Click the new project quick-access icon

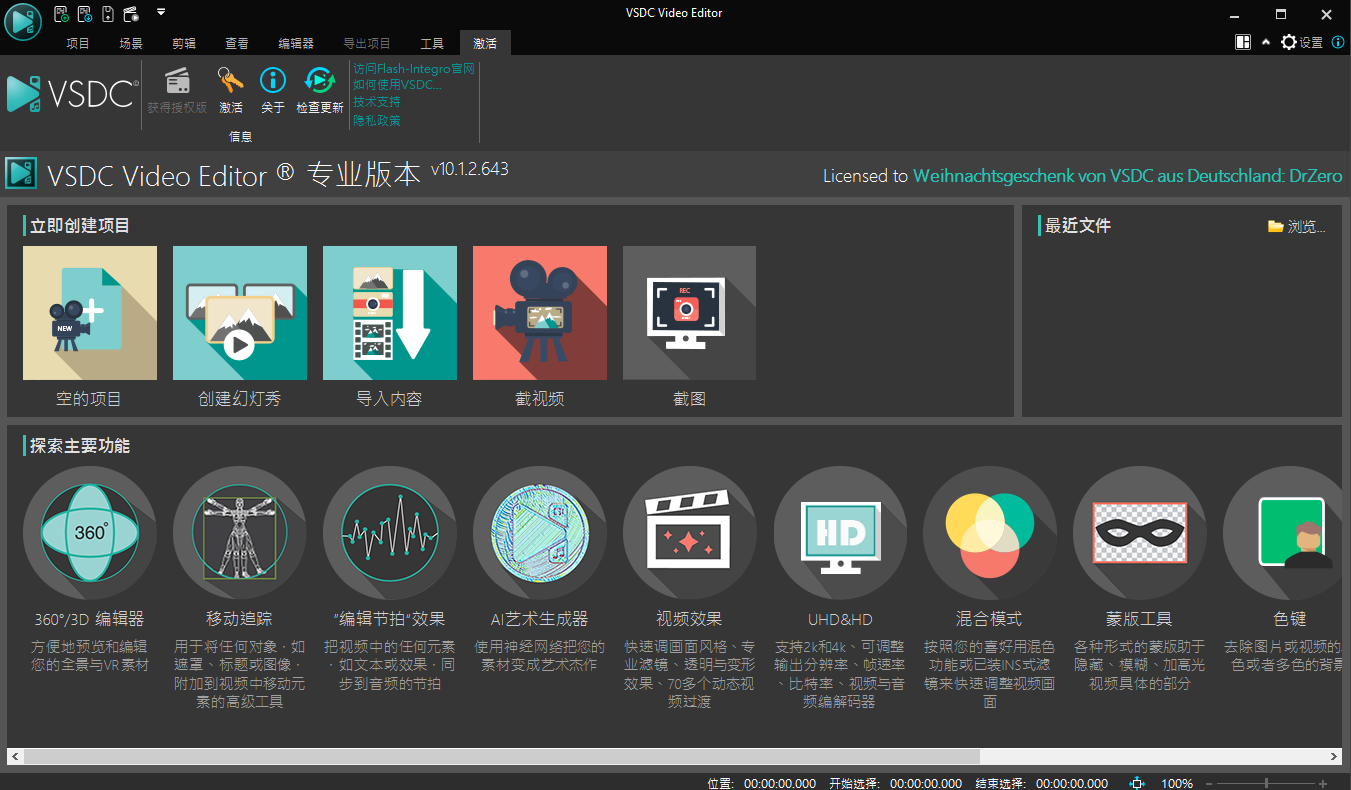[62, 14]
